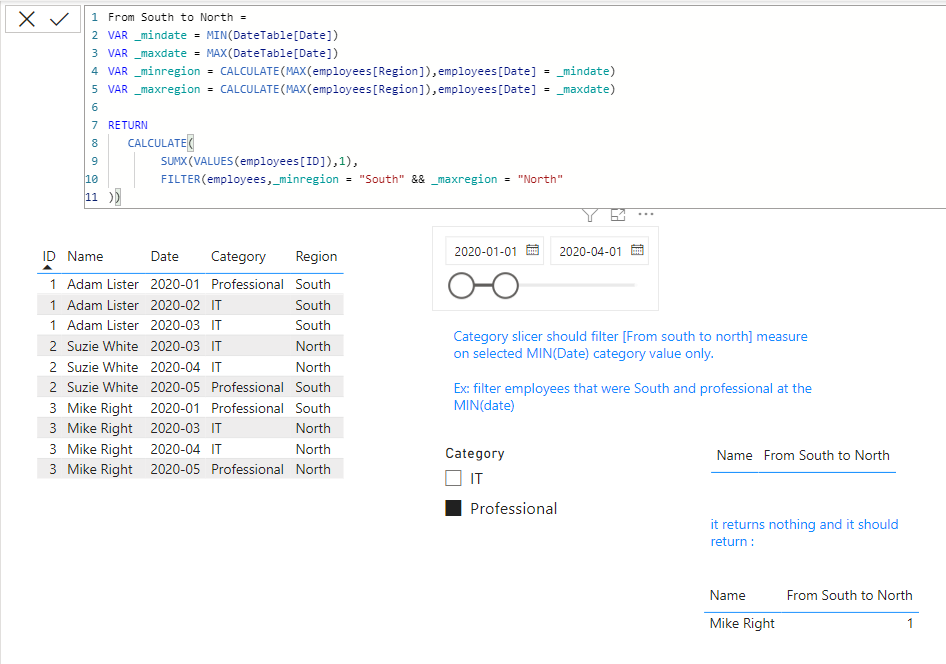
Task: Cancel the formula edit with the X icon
Action: click(x=27, y=19)
